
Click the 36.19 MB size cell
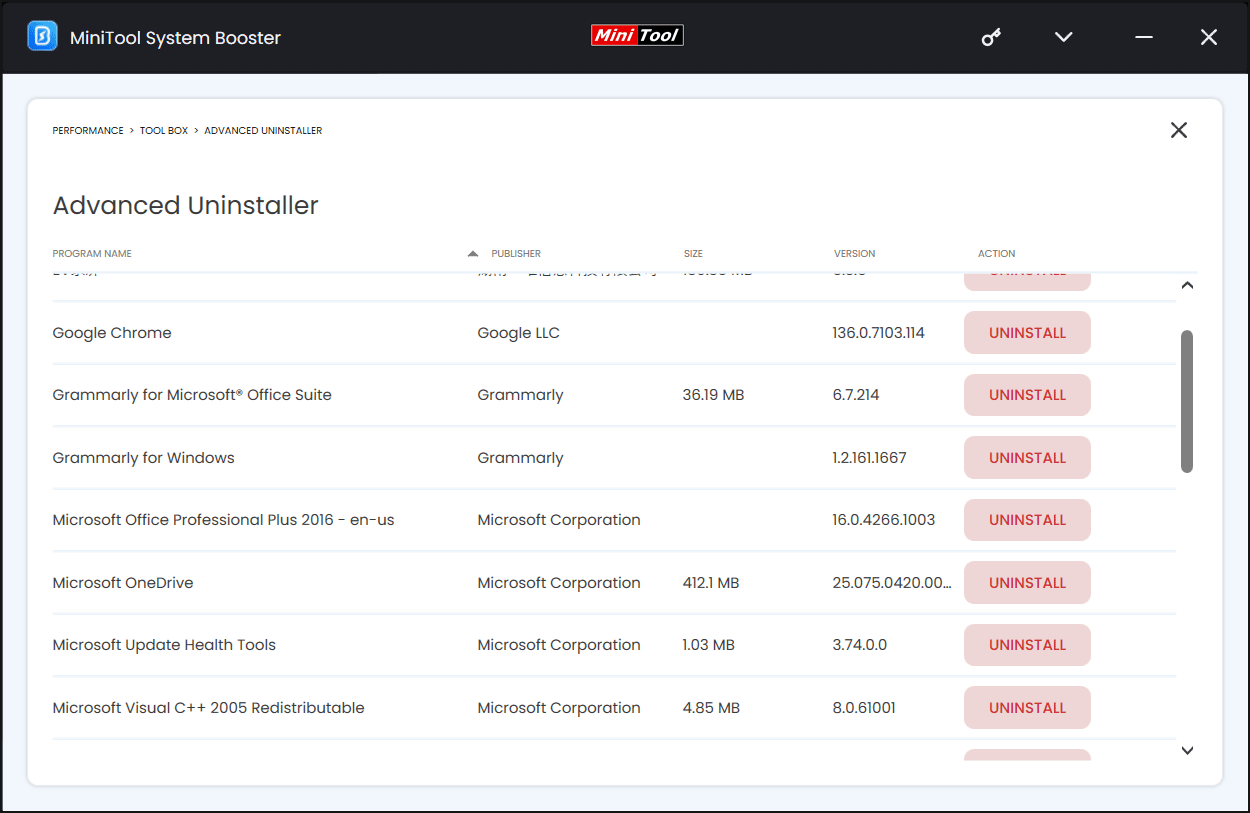click(713, 395)
